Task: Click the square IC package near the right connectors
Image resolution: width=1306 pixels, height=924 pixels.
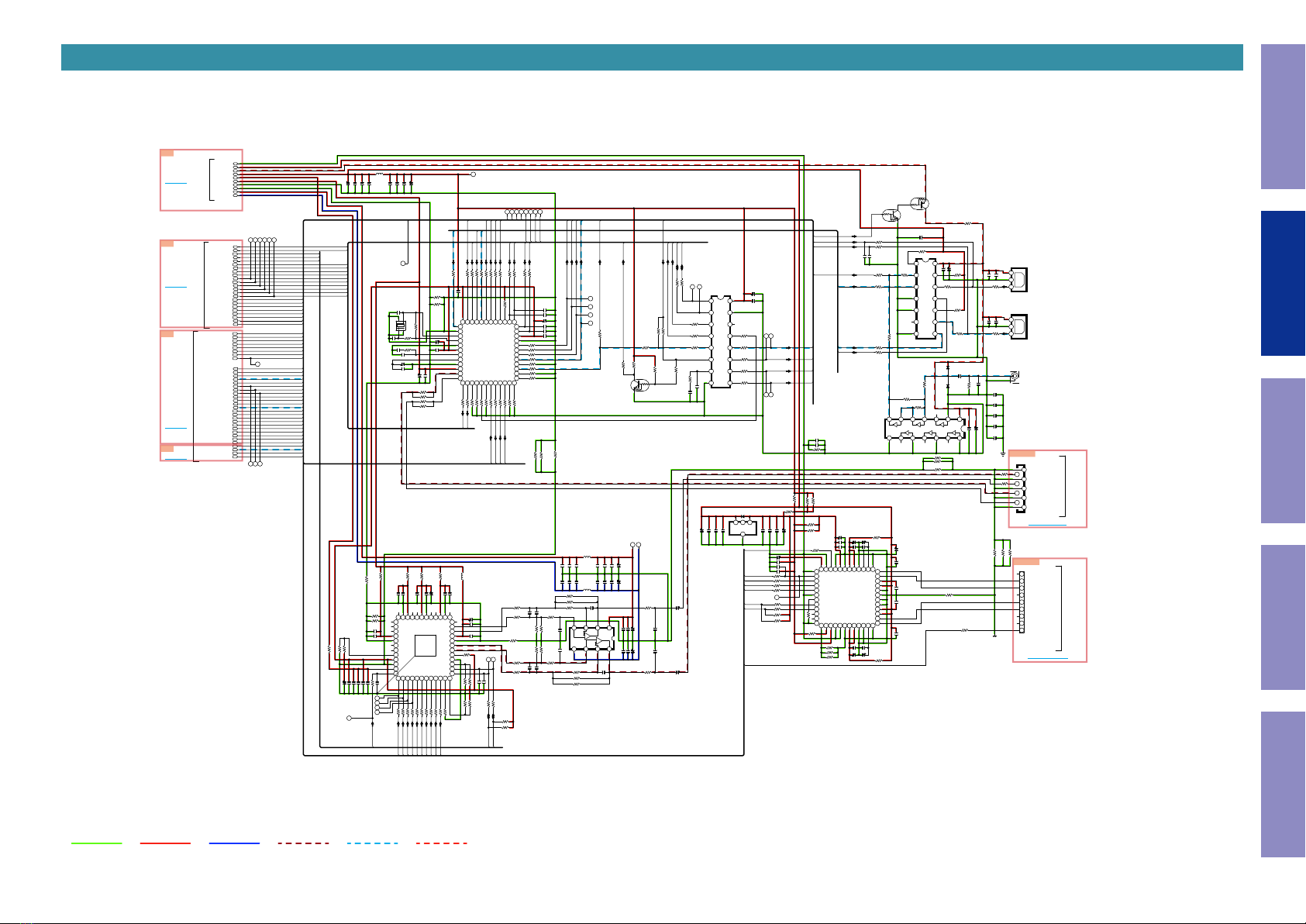Action: (847, 598)
